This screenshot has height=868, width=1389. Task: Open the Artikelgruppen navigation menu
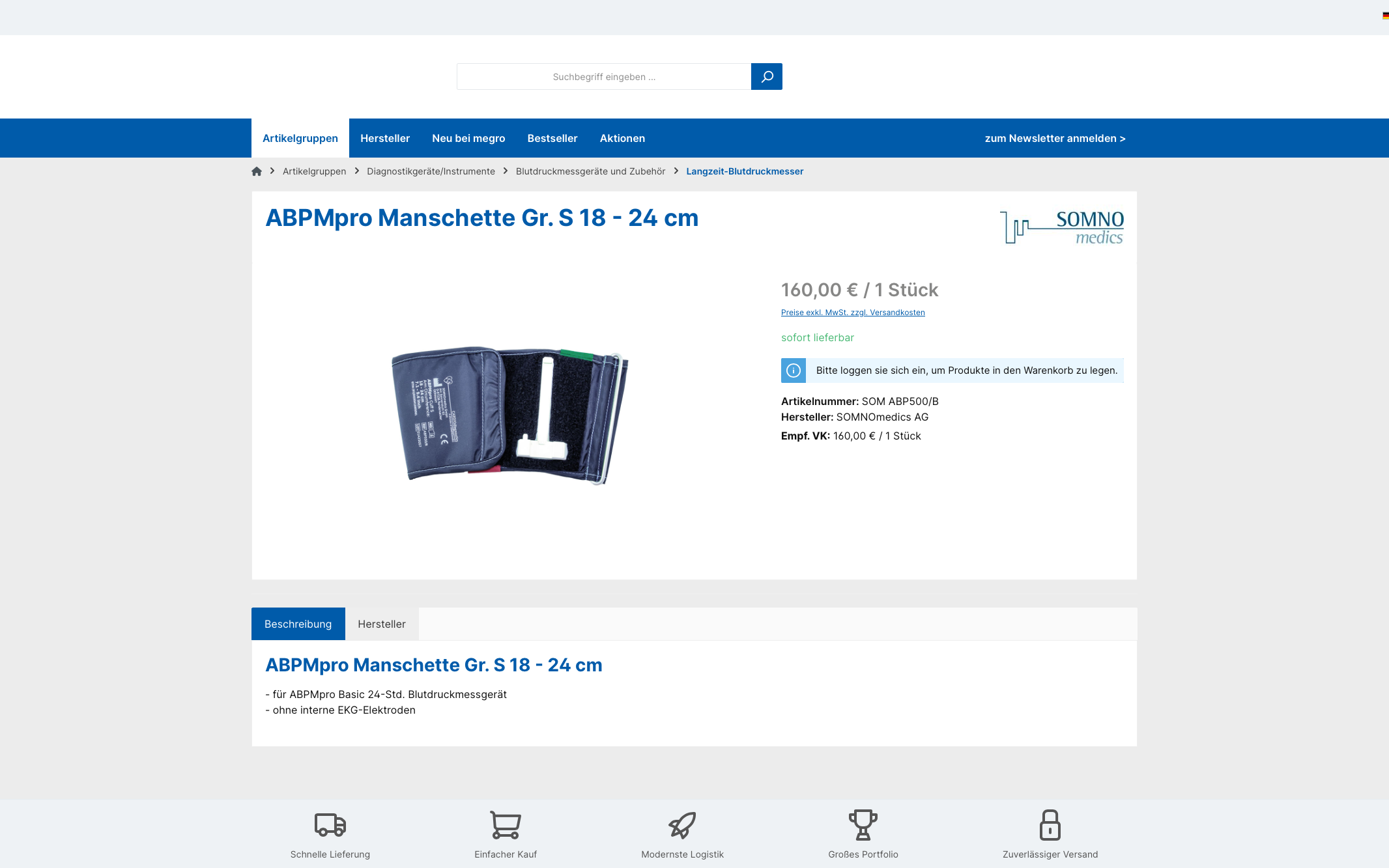(300, 138)
